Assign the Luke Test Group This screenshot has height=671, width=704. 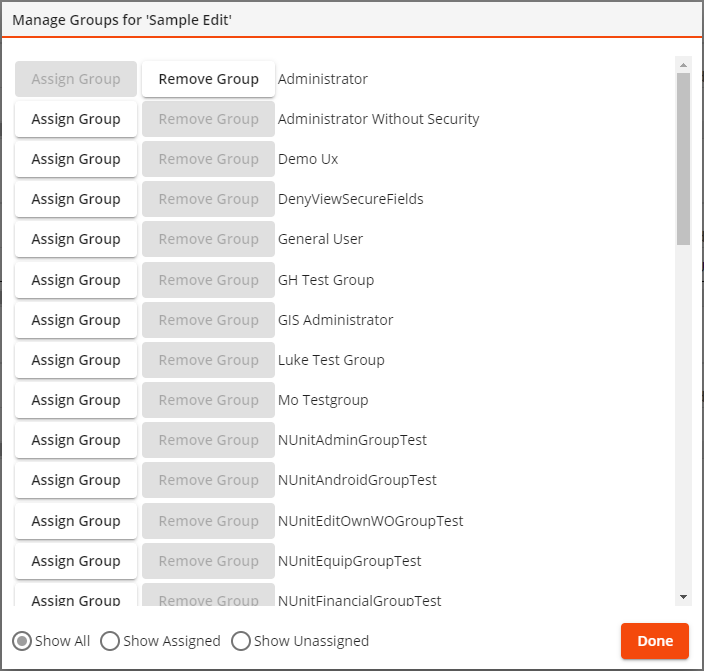[76, 360]
